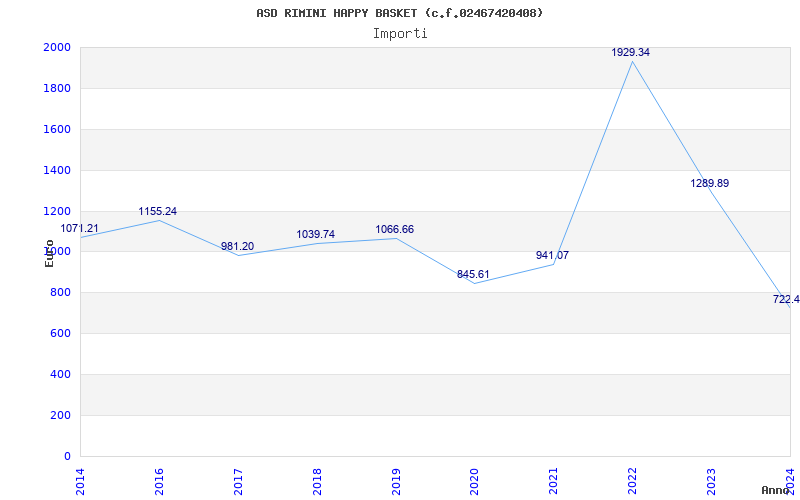Click the 2017 x-axis label
This screenshot has height=500, width=800.
(238, 481)
